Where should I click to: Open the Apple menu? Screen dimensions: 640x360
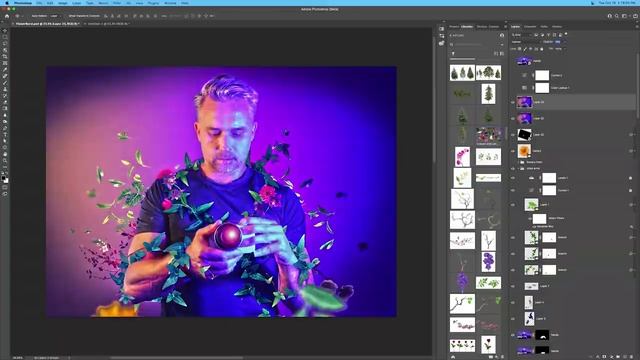[x=7, y=3]
